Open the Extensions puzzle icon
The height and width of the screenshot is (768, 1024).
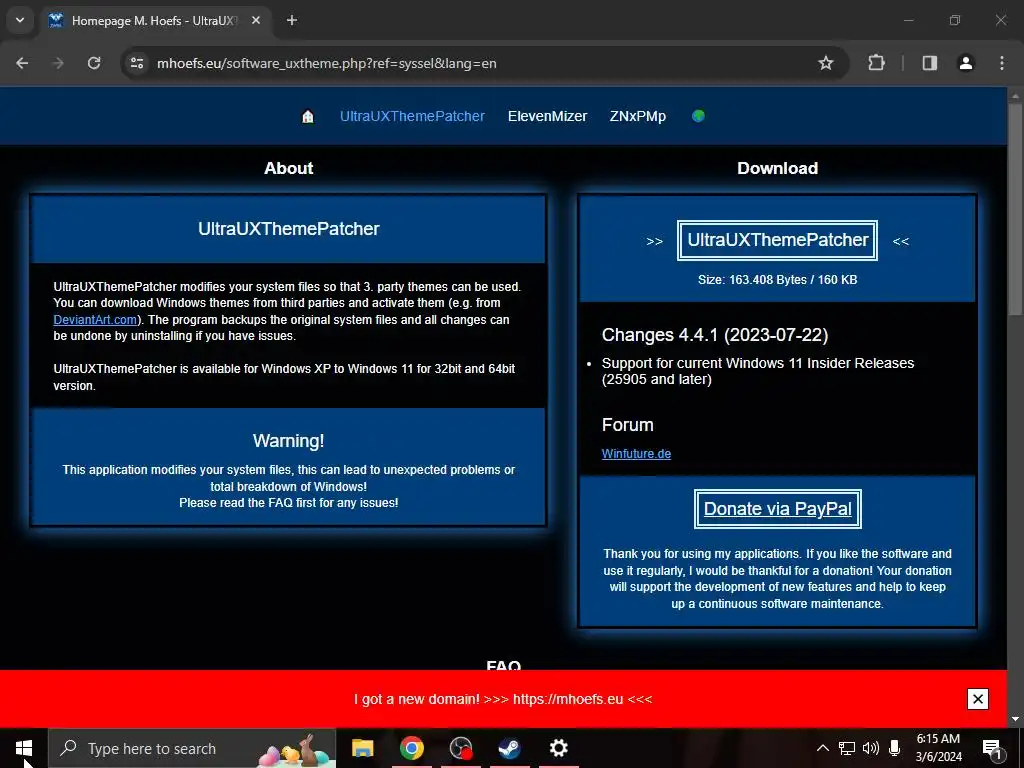pos(876,63)
